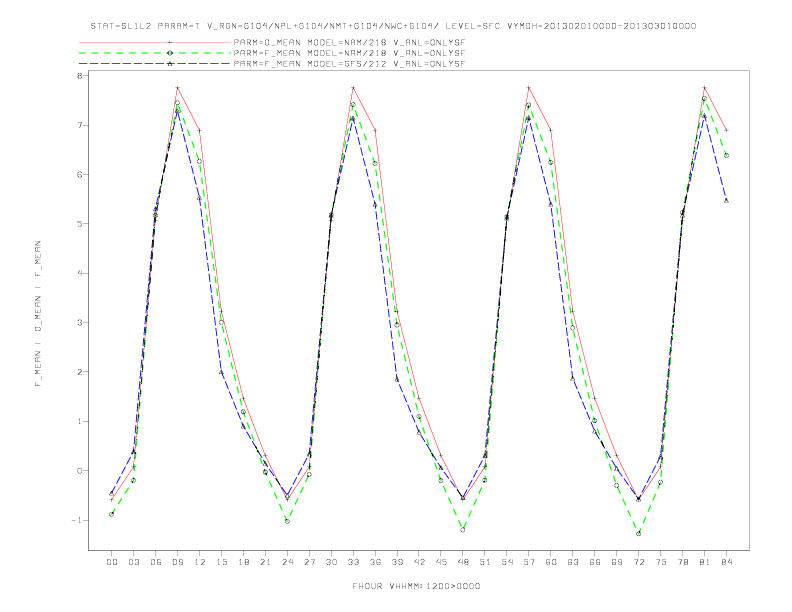Viewport: 792px width, 612px height.
Task: Click the red solid line sample in legend
Action: coord(155,43)
